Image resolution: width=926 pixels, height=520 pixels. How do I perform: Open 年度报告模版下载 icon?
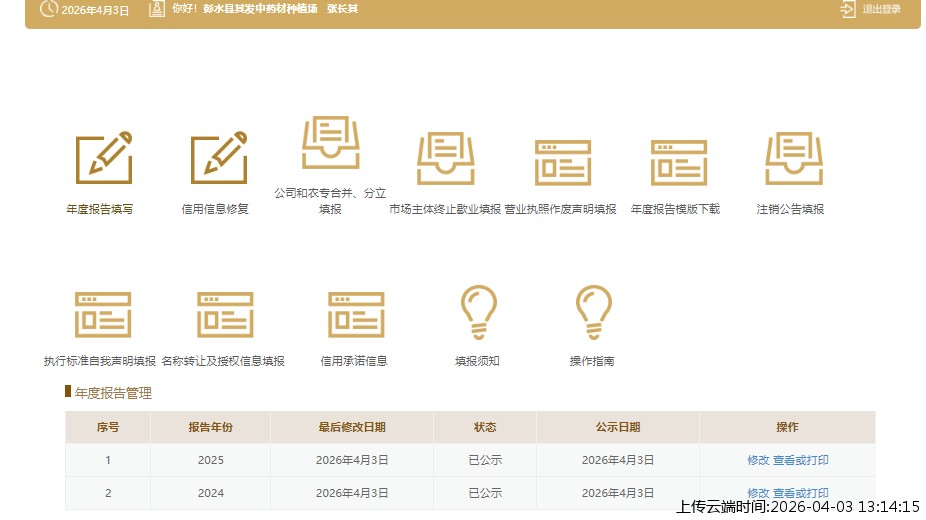[x=677, y=161]
